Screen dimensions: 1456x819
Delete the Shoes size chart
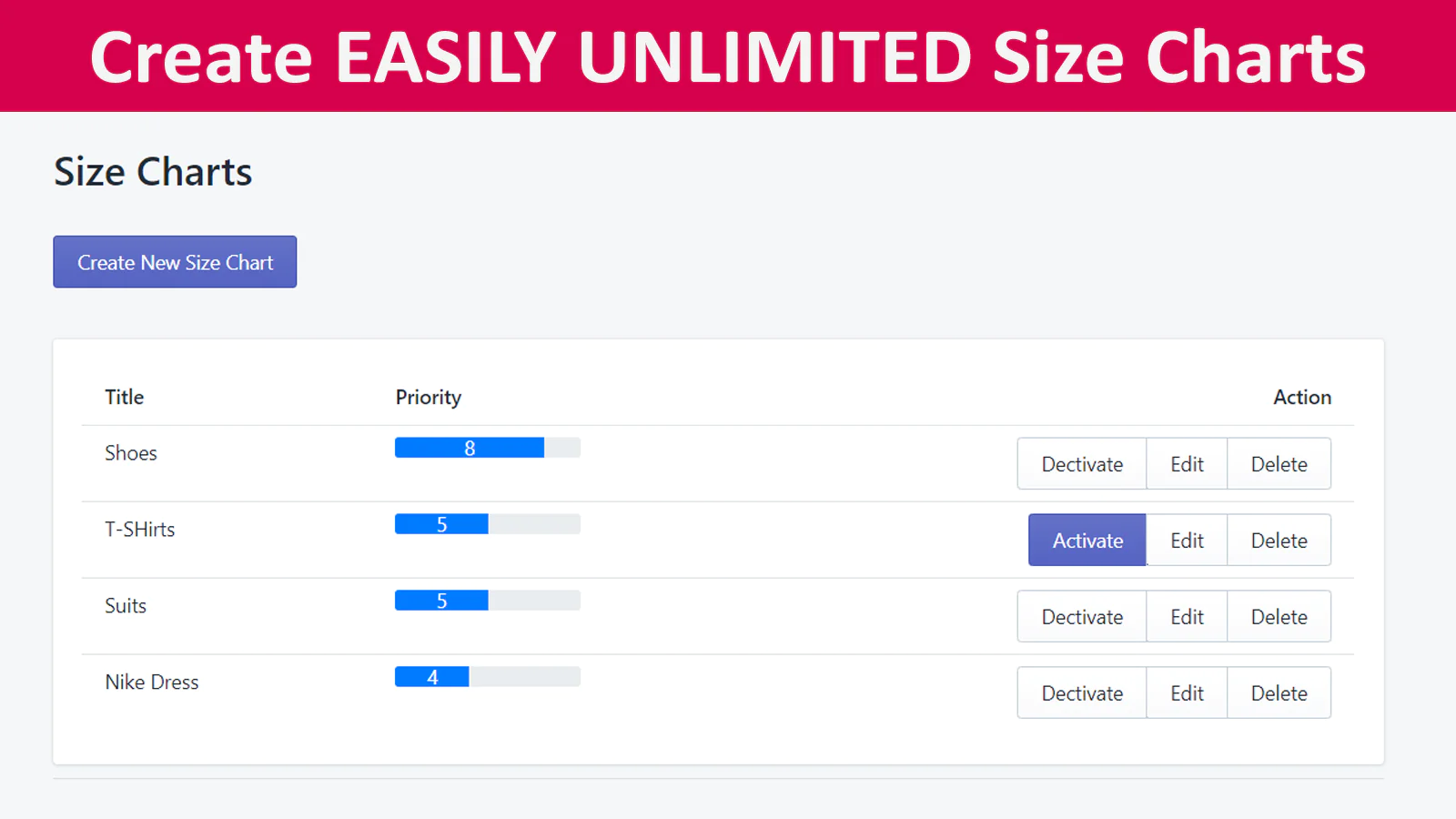1279,464
